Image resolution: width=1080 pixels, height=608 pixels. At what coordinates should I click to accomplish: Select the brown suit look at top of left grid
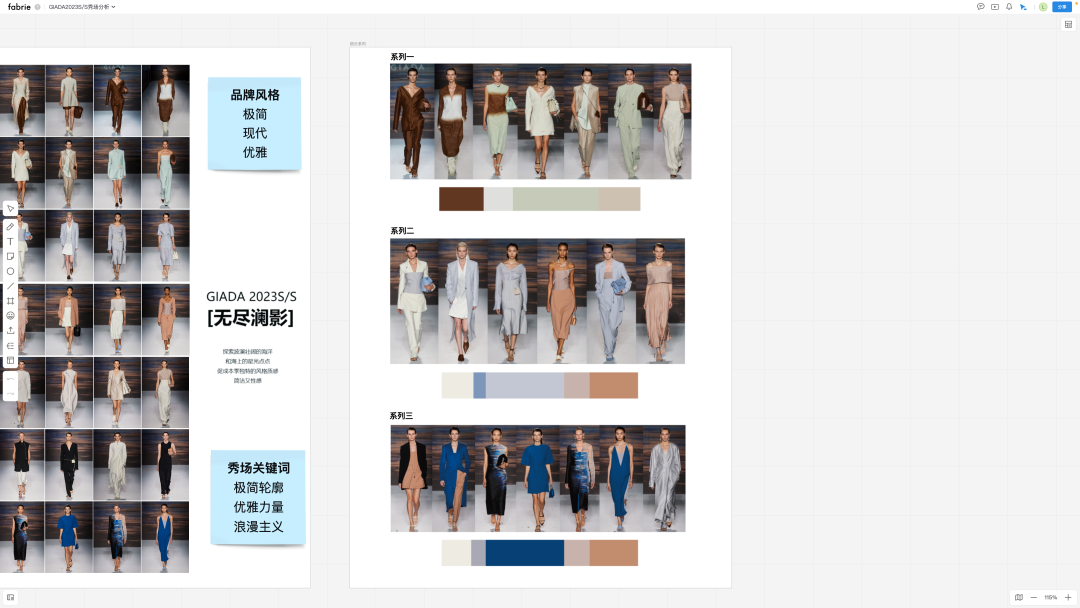117,100
